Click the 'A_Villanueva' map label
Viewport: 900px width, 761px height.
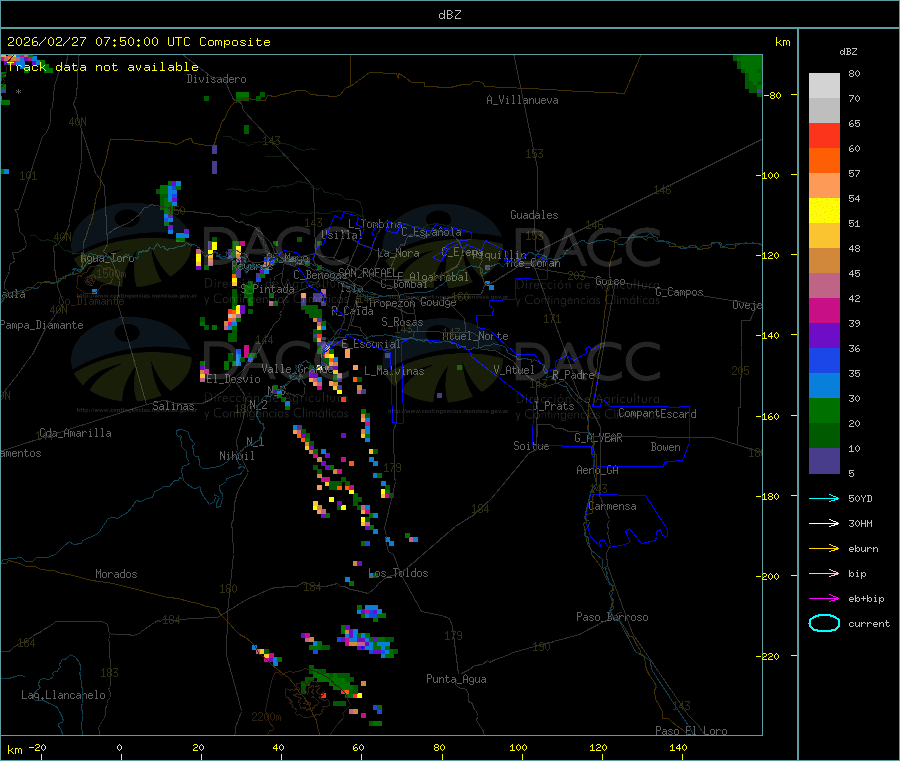[x=522, y=100]
